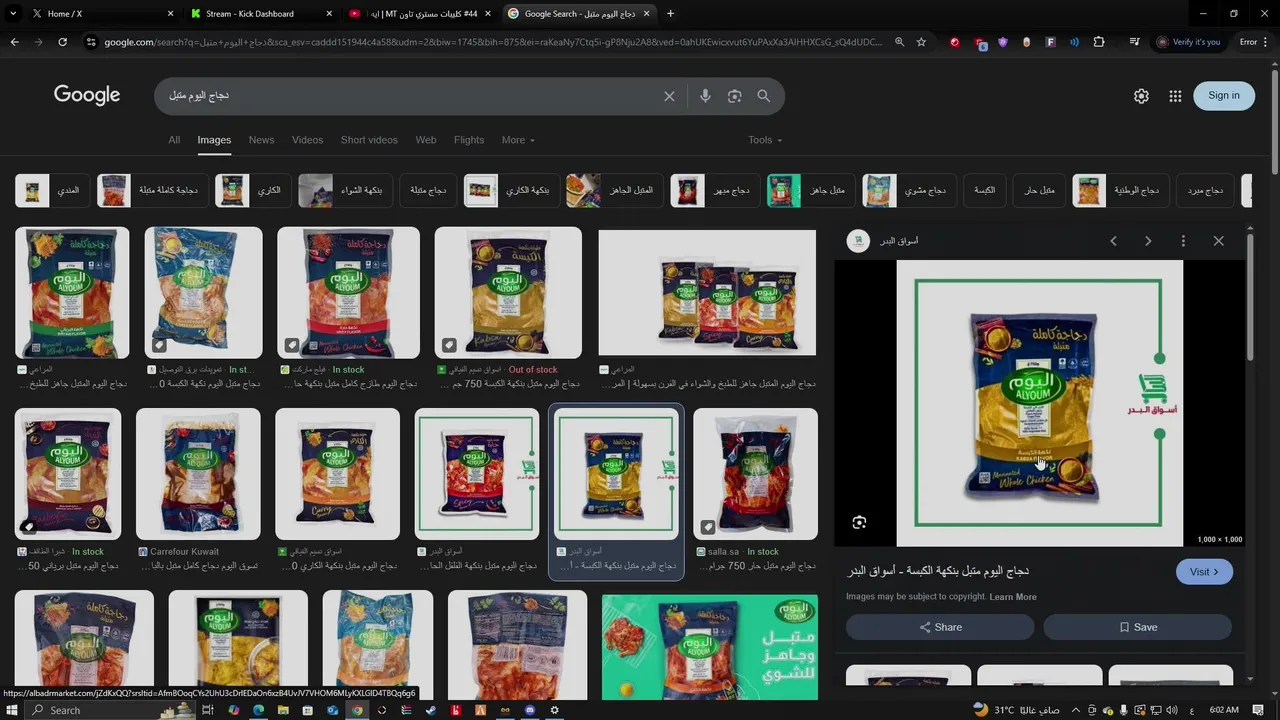Image resolution: width=1280 pixels, height=720 pixels.
Task: Open File Explorer from the taskbar
Action: (283, 710)
